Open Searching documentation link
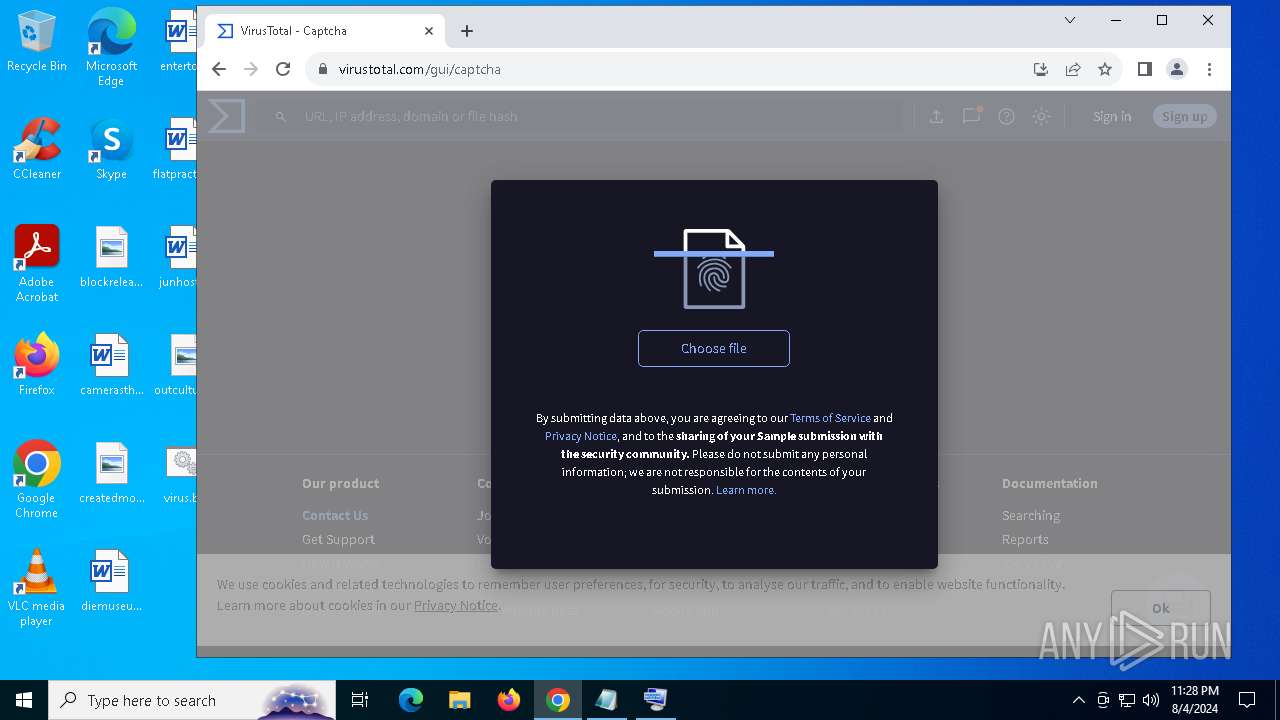 tap(1031, 515)
